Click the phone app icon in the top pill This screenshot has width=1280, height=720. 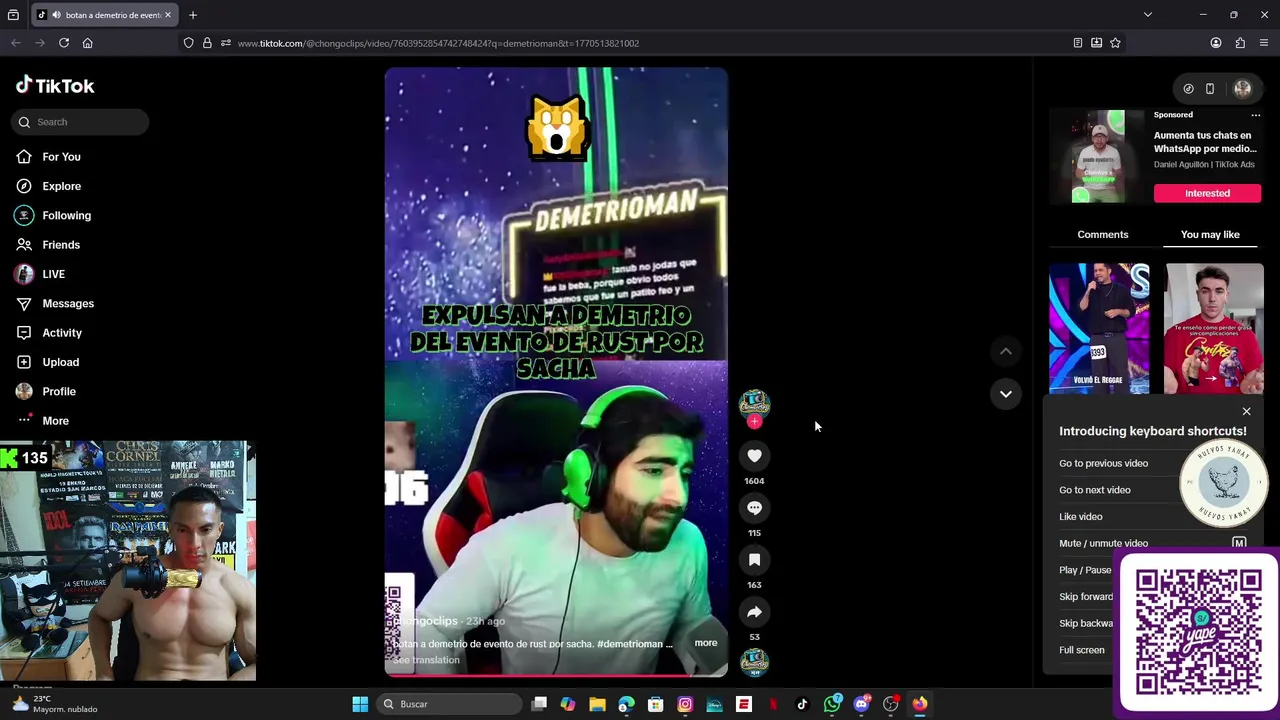(1209, 89)
